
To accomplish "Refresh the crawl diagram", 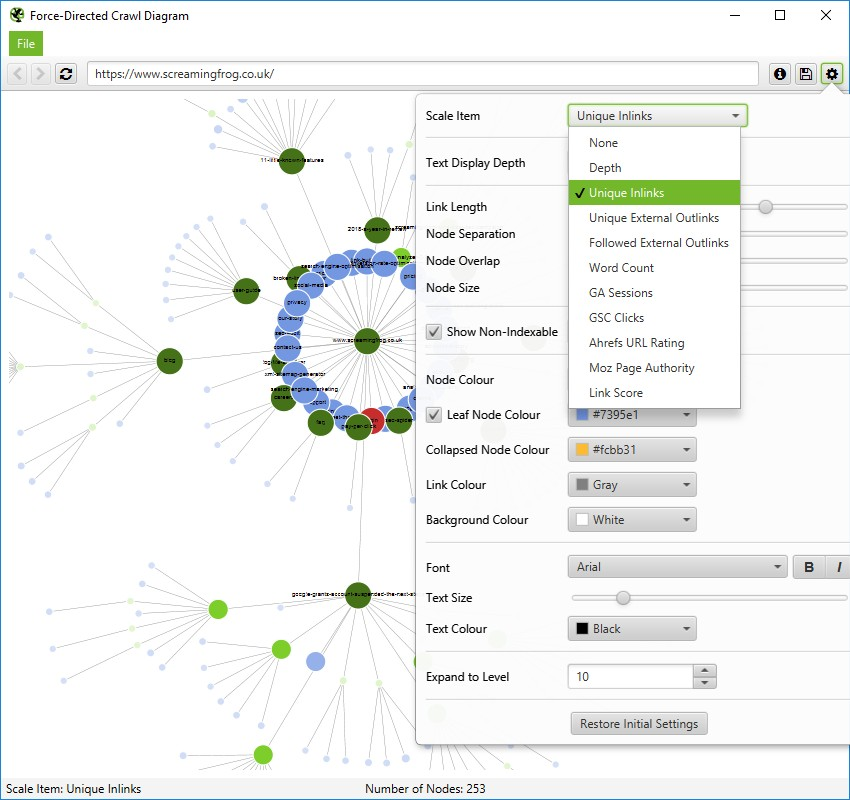I will 66,73.
